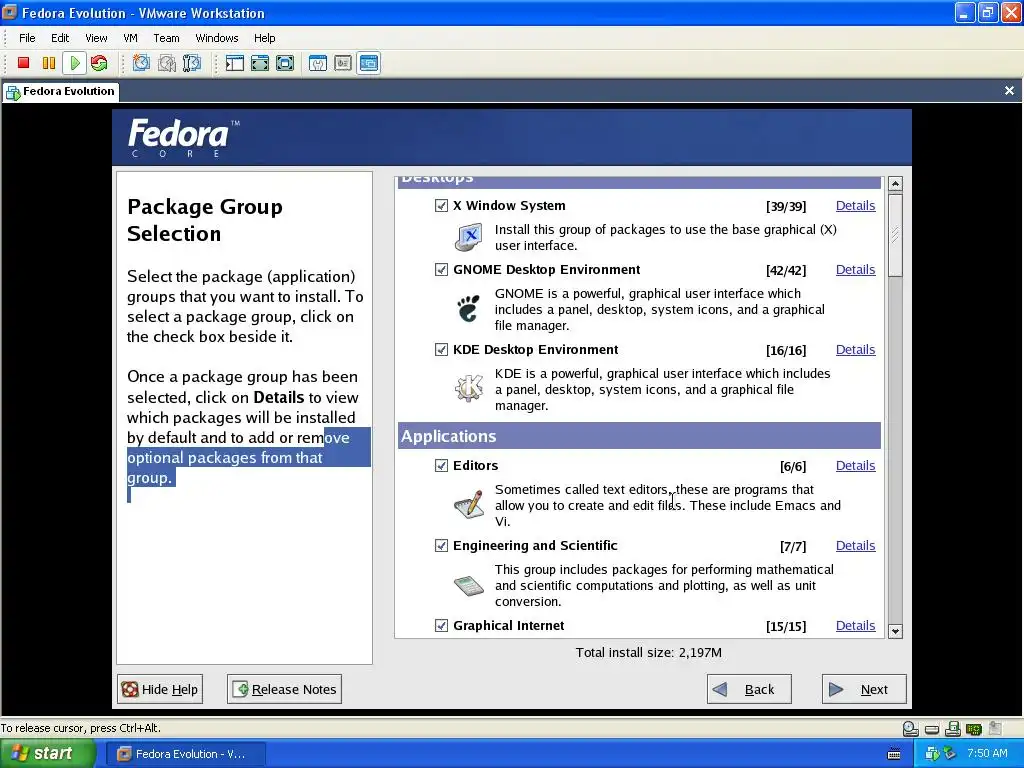
Task: Open snapshot manager wrench-clock icon
Action: [x=192, y=63]
